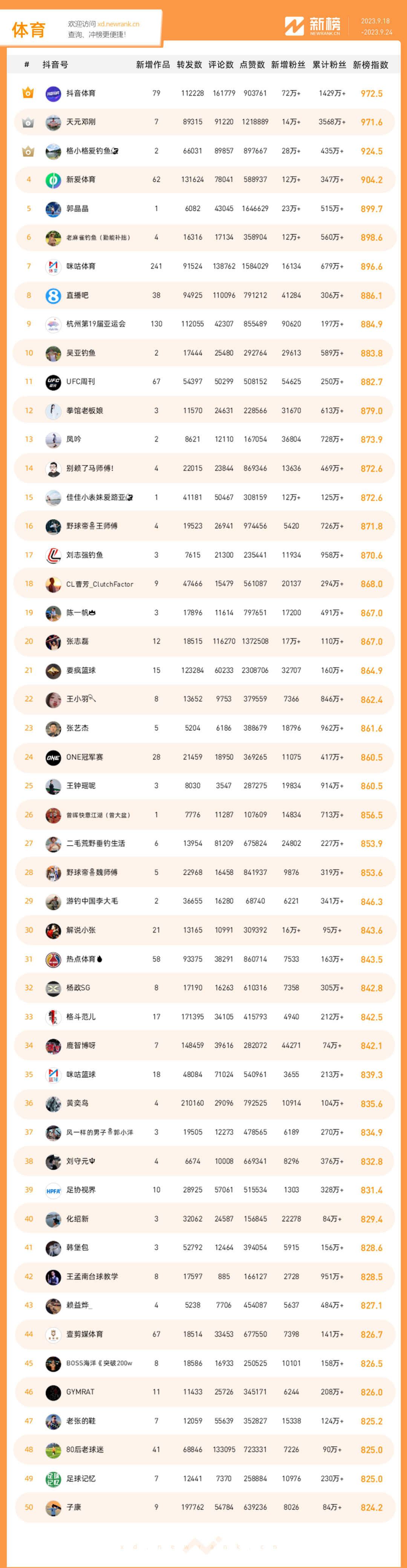407x1568 pixels.
Task: Click the 新榜 logo in header
Action: click(x=313, y=26)
